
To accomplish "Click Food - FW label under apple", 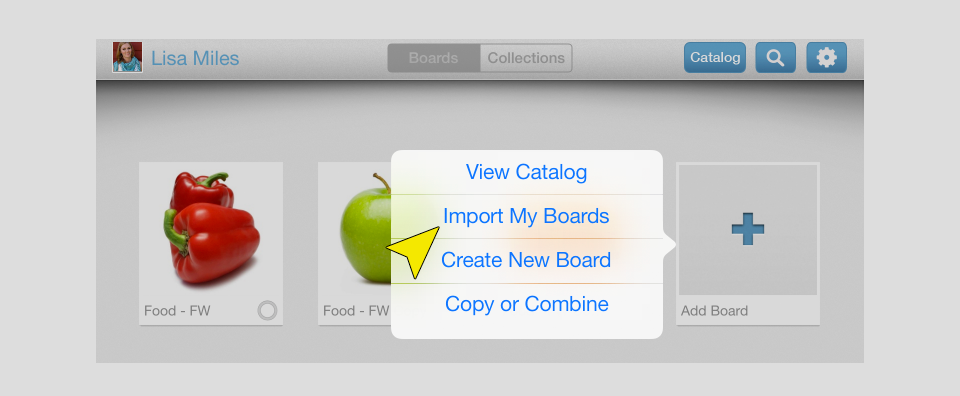I will click(356, 311).
